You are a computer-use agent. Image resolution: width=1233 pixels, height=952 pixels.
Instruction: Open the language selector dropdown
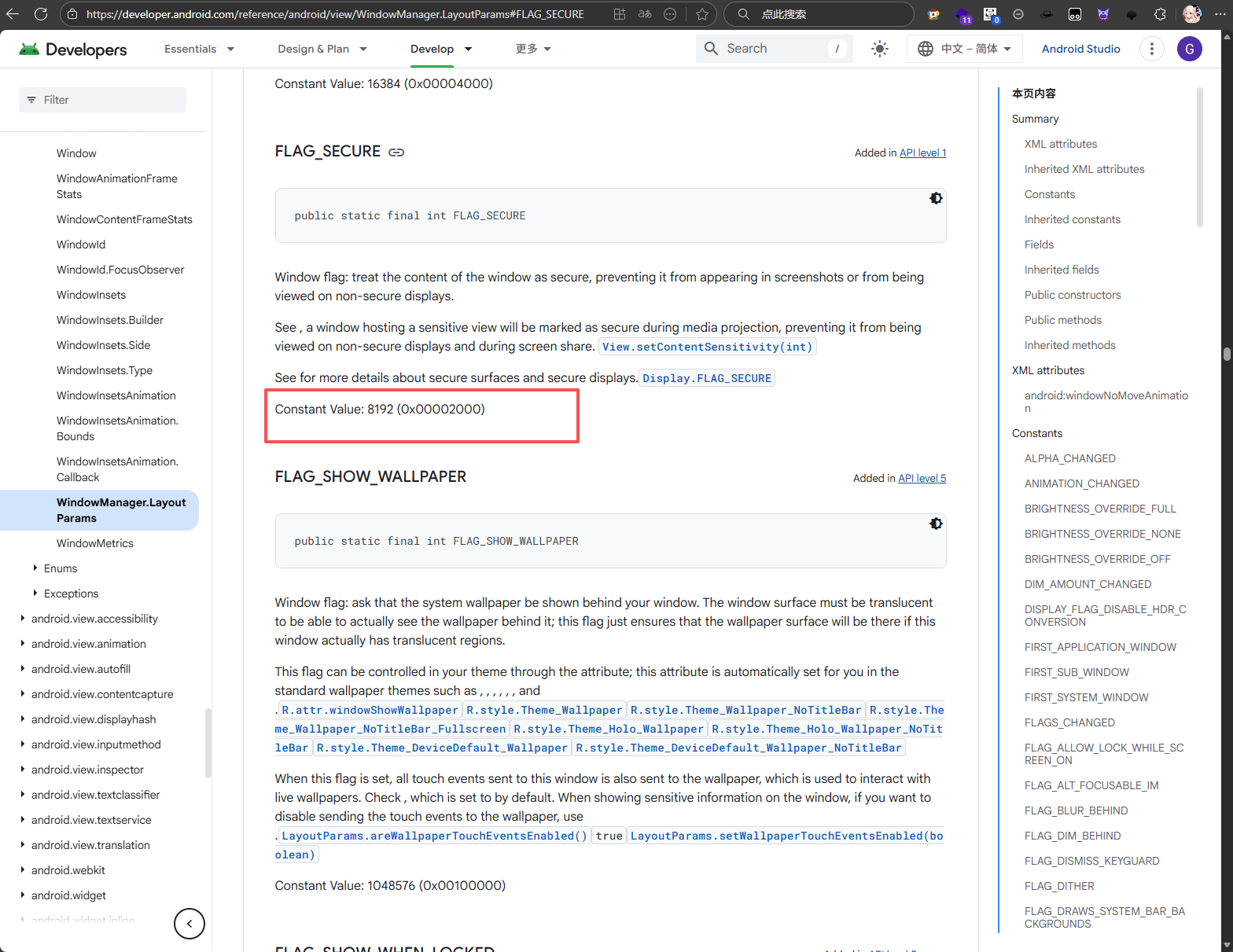coord(964,49)
